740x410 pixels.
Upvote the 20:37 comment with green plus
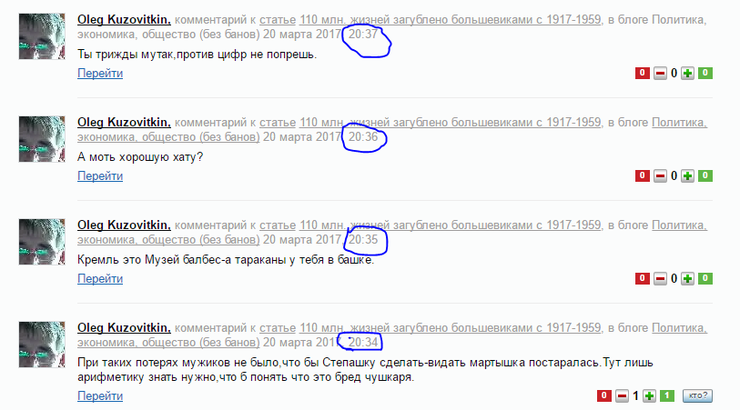(x=688, y=73)
